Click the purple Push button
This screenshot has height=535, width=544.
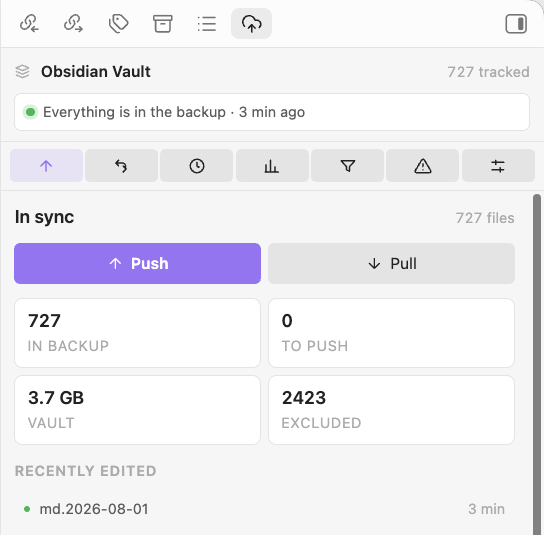137,263
